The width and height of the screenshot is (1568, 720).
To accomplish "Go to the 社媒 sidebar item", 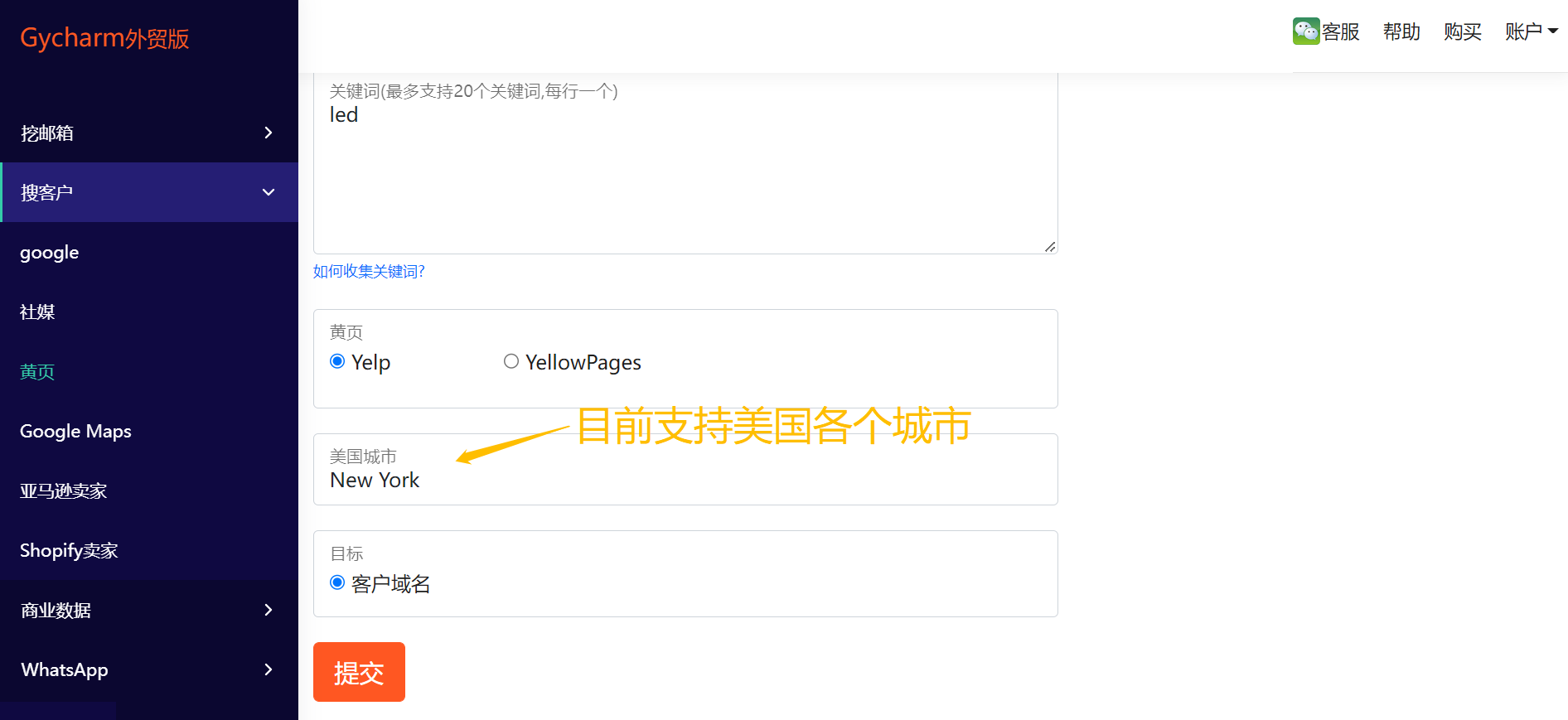I will [37, 312].
